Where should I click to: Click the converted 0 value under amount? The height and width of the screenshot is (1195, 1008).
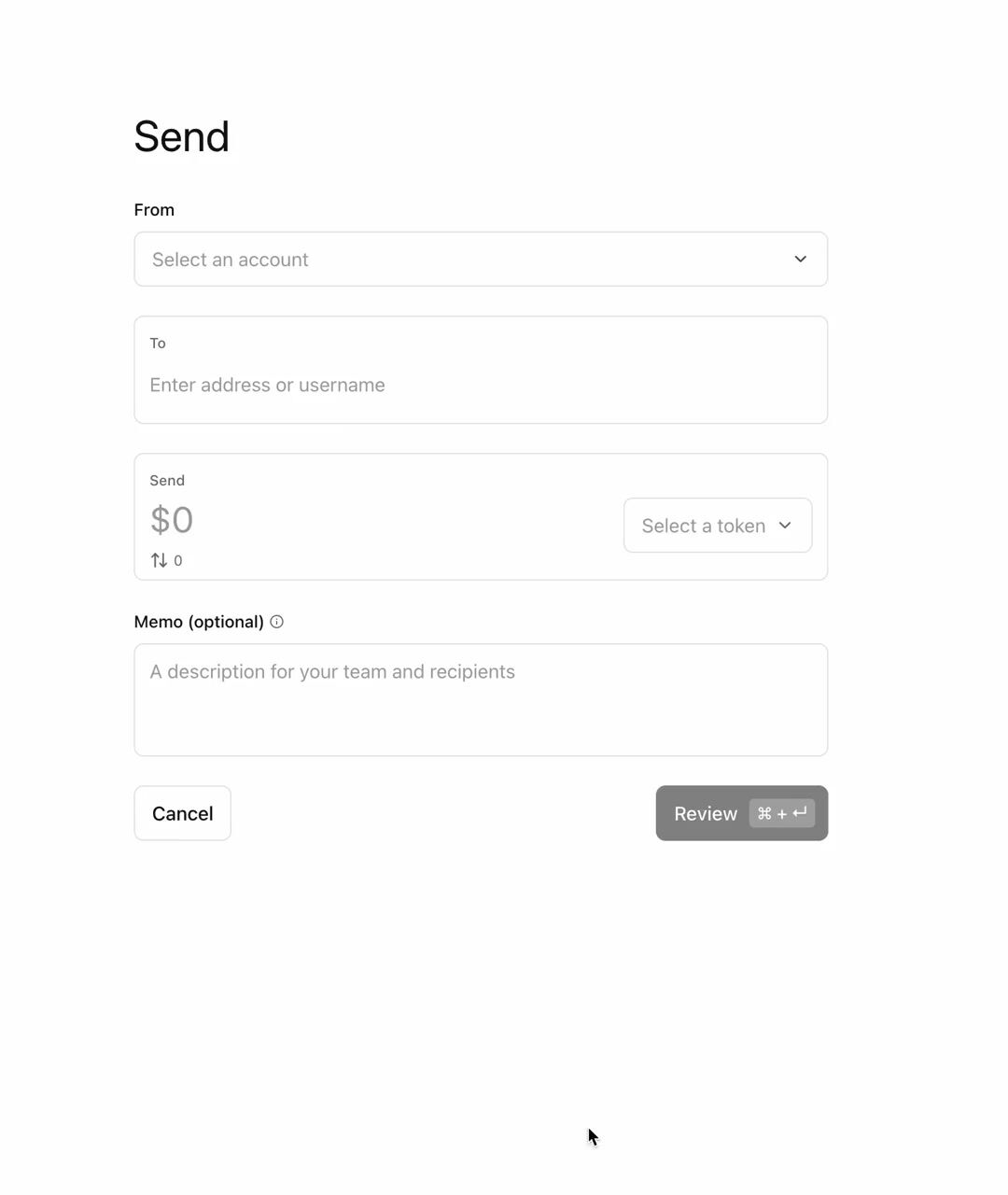coord(178,561)
